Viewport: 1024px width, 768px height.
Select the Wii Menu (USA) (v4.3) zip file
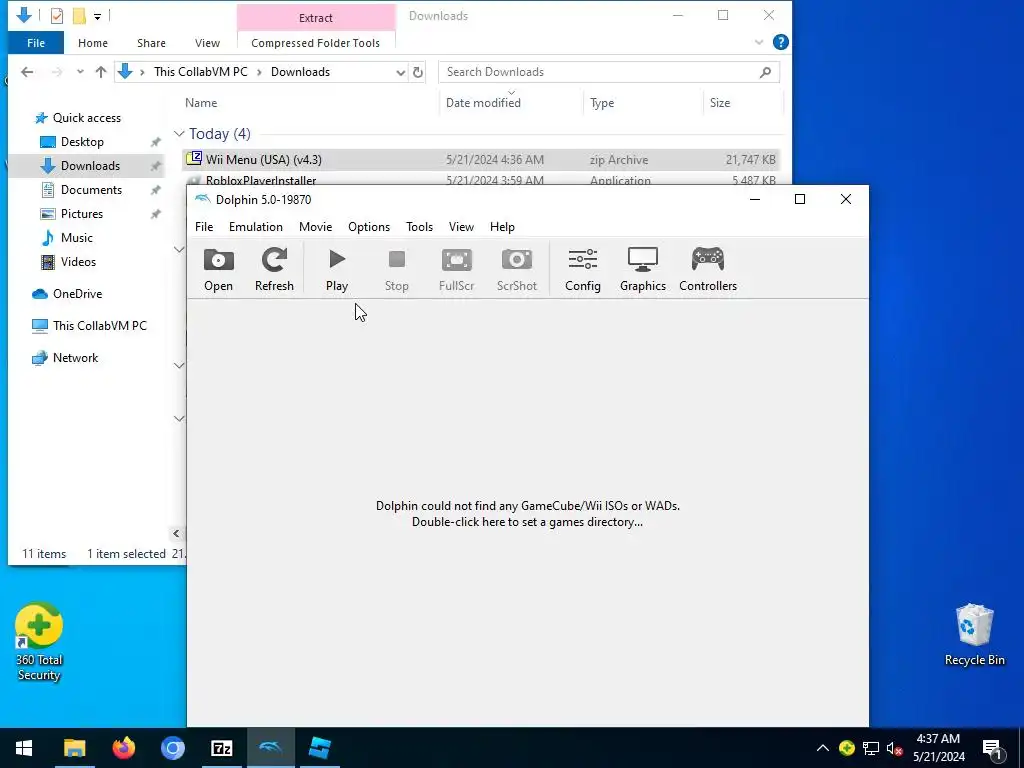(481, 159)
